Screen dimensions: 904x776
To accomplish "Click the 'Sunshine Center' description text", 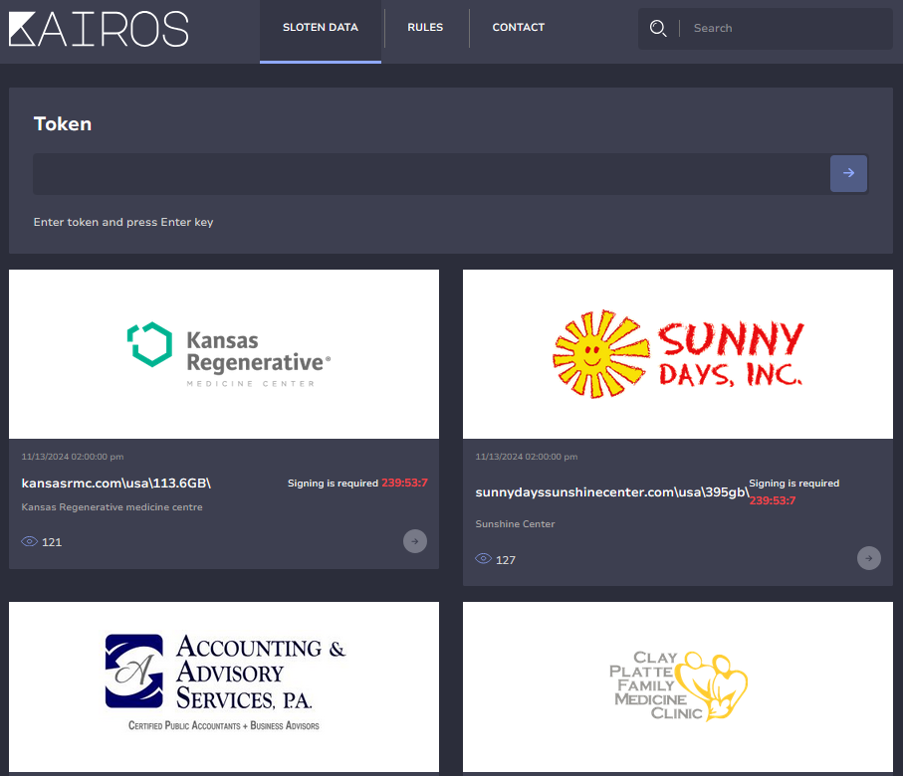I will tap(515, 524).
